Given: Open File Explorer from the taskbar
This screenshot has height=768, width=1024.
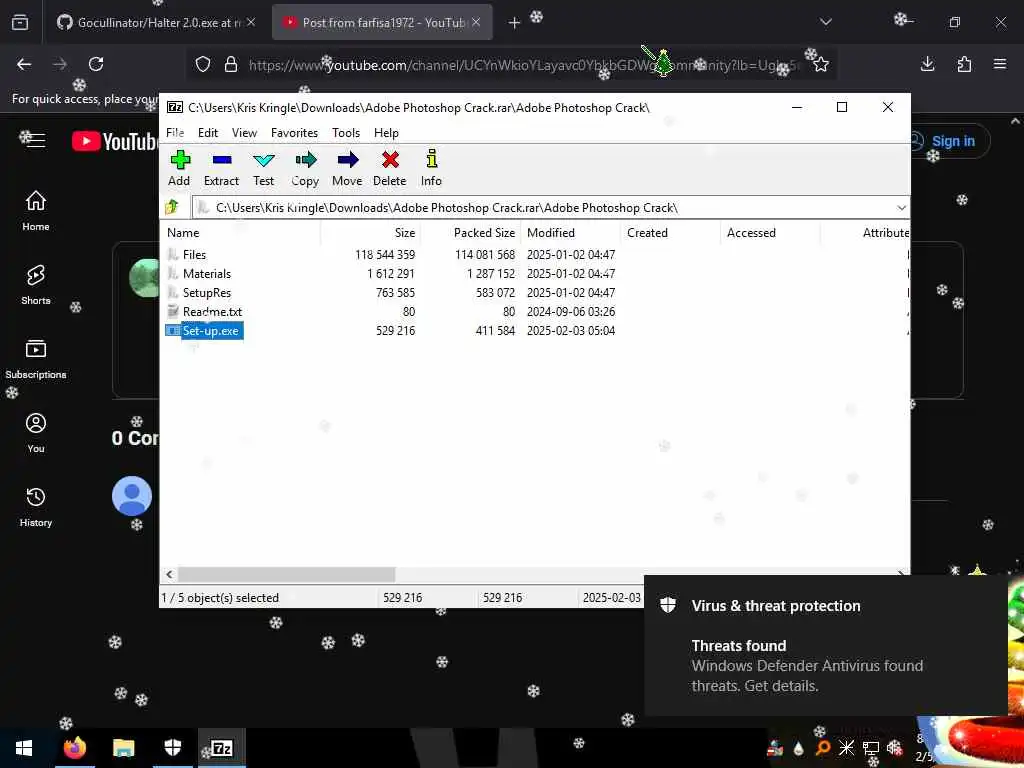Looking at the screenshot, I should (x=123, y=748).
